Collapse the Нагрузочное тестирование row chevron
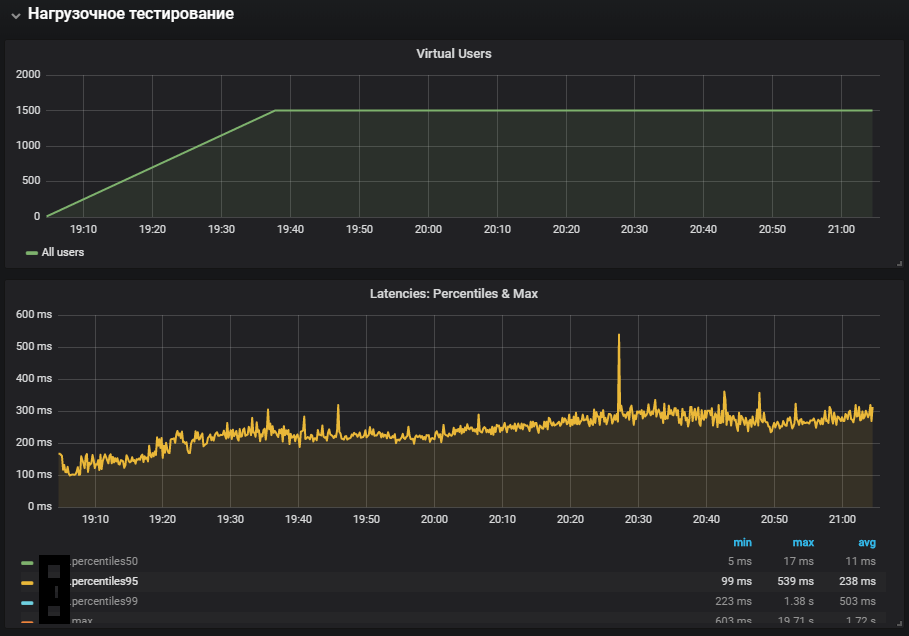 (x=16, y=16)
